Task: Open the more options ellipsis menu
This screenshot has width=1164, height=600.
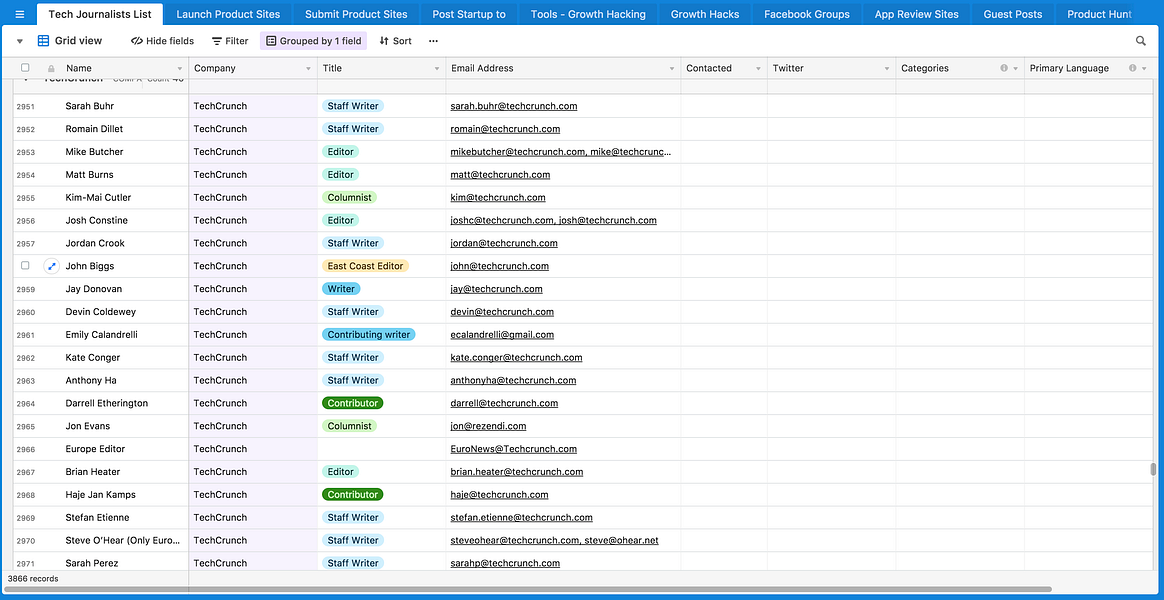Action: [x=434, y=41]
